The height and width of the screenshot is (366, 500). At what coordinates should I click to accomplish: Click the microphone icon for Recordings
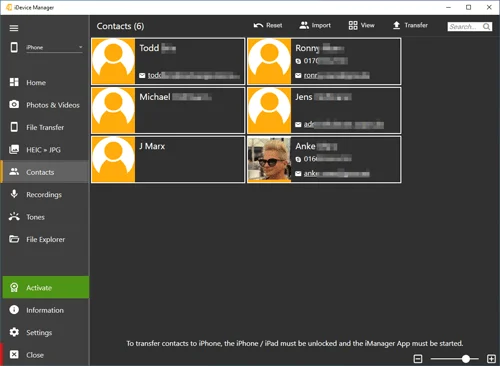[14, 194]
